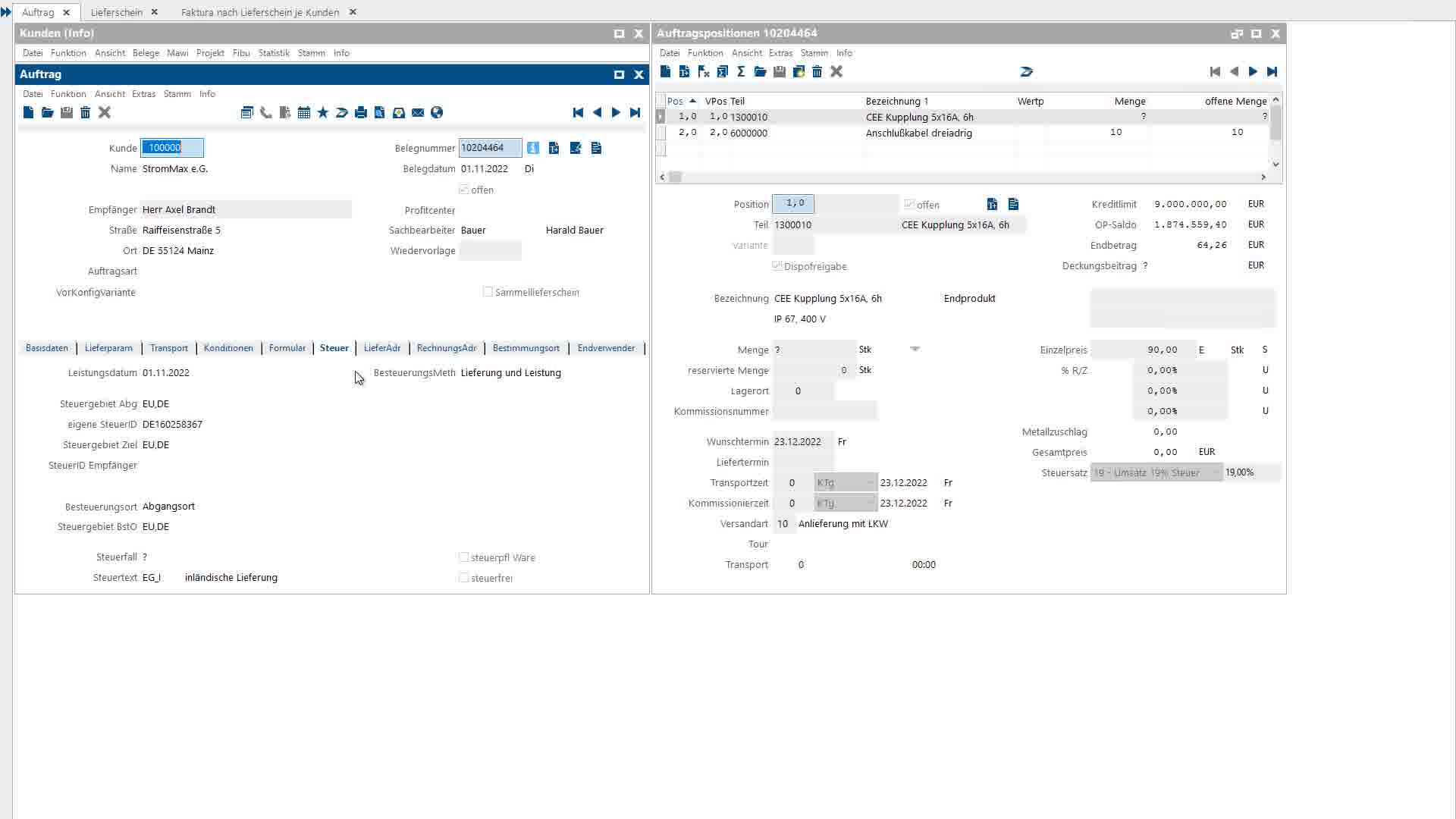Click the Wiedervorlage input field
The width and height of the screenshot is (1456, 819).
click(x=490, y=251)
